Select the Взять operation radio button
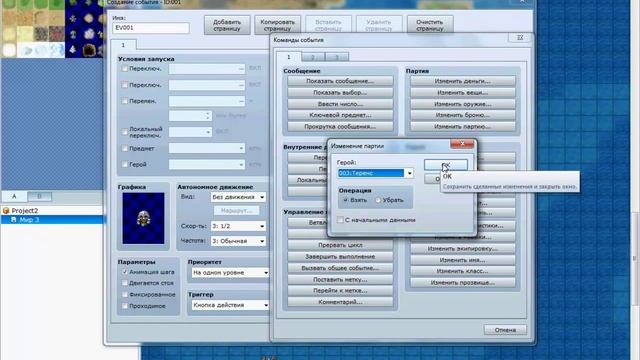Image resolution: width=640 pixels, height=360 pixels. click(346, 200)
